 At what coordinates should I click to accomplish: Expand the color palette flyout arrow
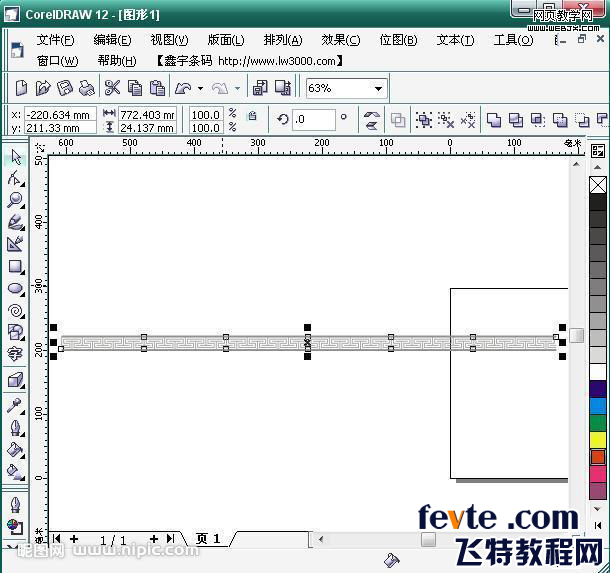click(598, 525)
